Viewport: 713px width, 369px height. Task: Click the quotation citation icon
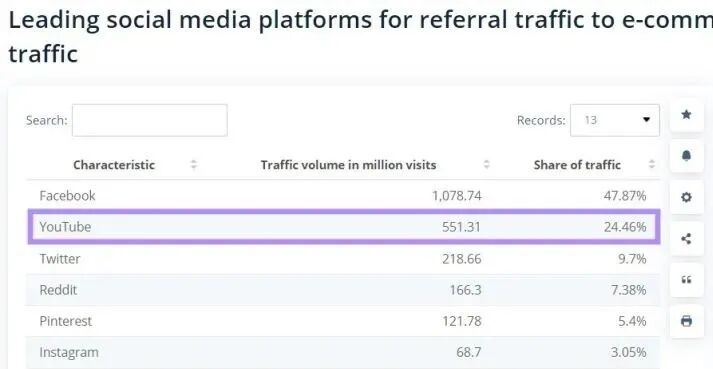[687, 280]
